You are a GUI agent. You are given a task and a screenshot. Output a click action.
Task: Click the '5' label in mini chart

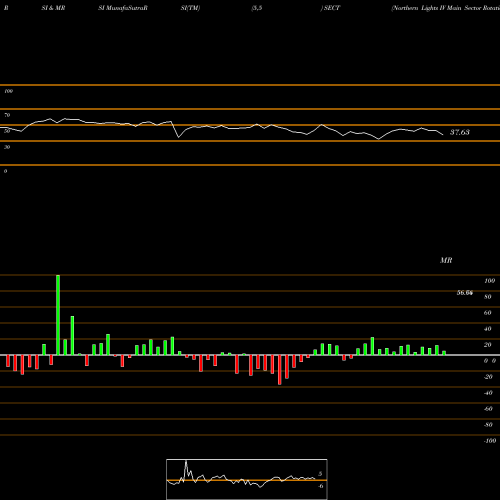point(320,474)
